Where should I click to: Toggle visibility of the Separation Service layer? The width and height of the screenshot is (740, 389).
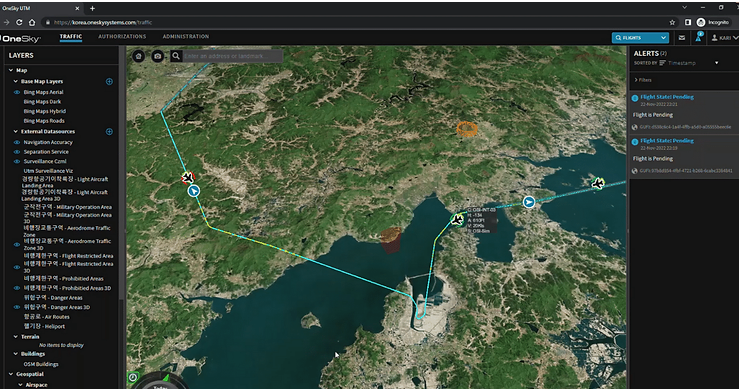pyautogui.click(x=17, y=152)
